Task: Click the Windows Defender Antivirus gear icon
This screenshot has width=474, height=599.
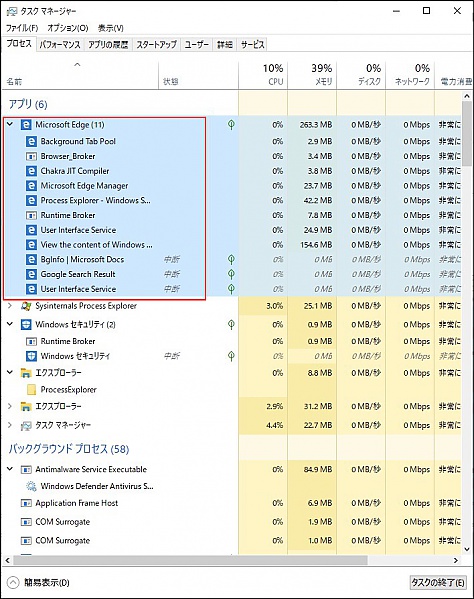Action: (31, 486)
